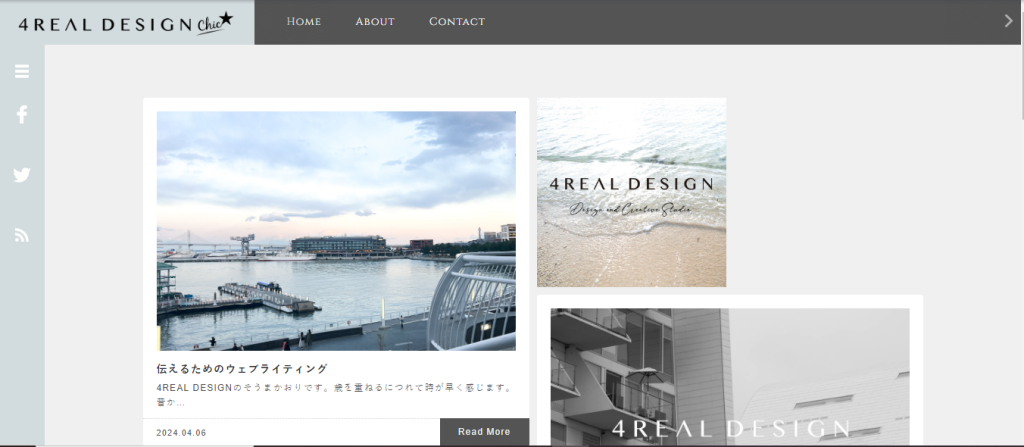Select Contact in the top navigation
The height and width of the screenshot is (447, 1024).
click(456, 22)
